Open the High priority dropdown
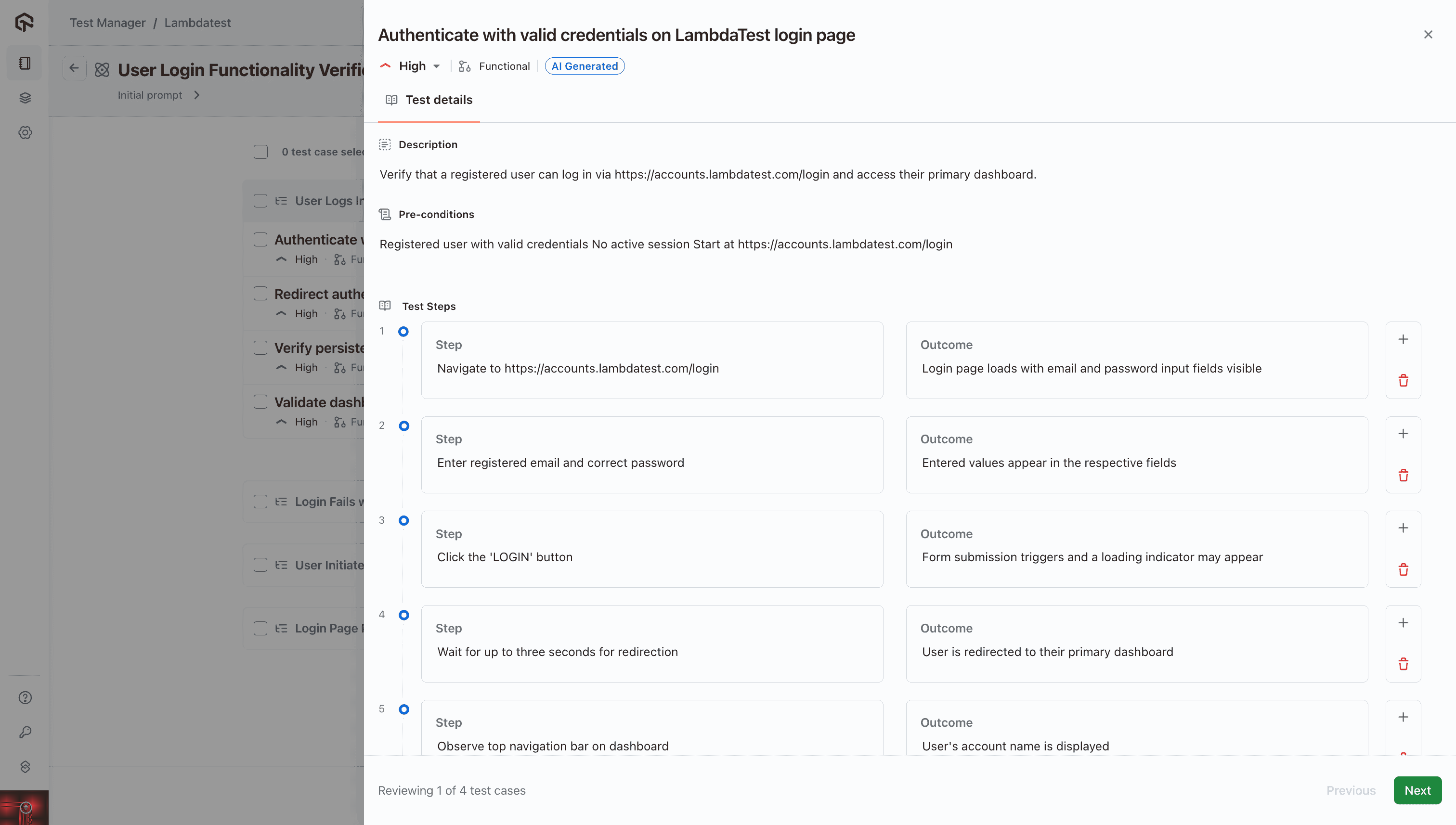 point(412,66)
